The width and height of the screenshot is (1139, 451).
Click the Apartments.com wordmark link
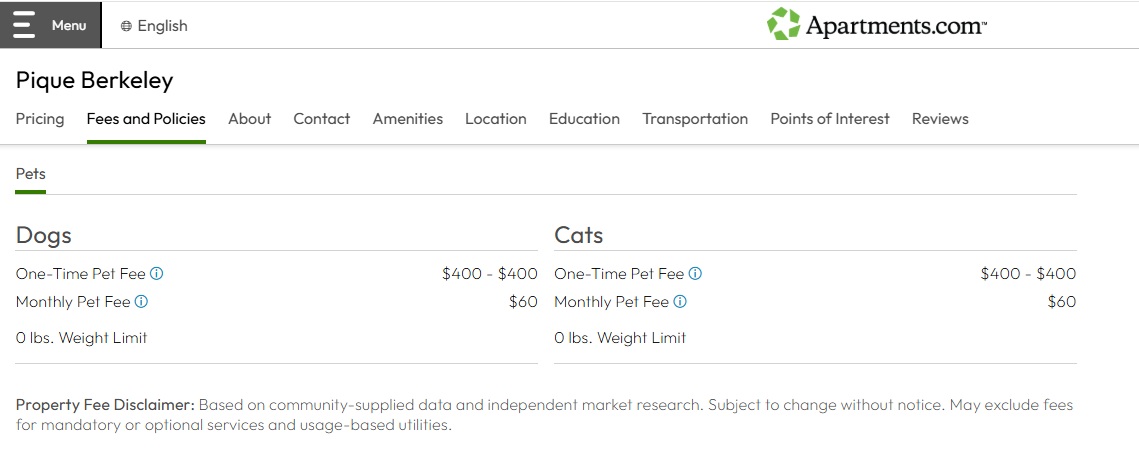[895, 25]
